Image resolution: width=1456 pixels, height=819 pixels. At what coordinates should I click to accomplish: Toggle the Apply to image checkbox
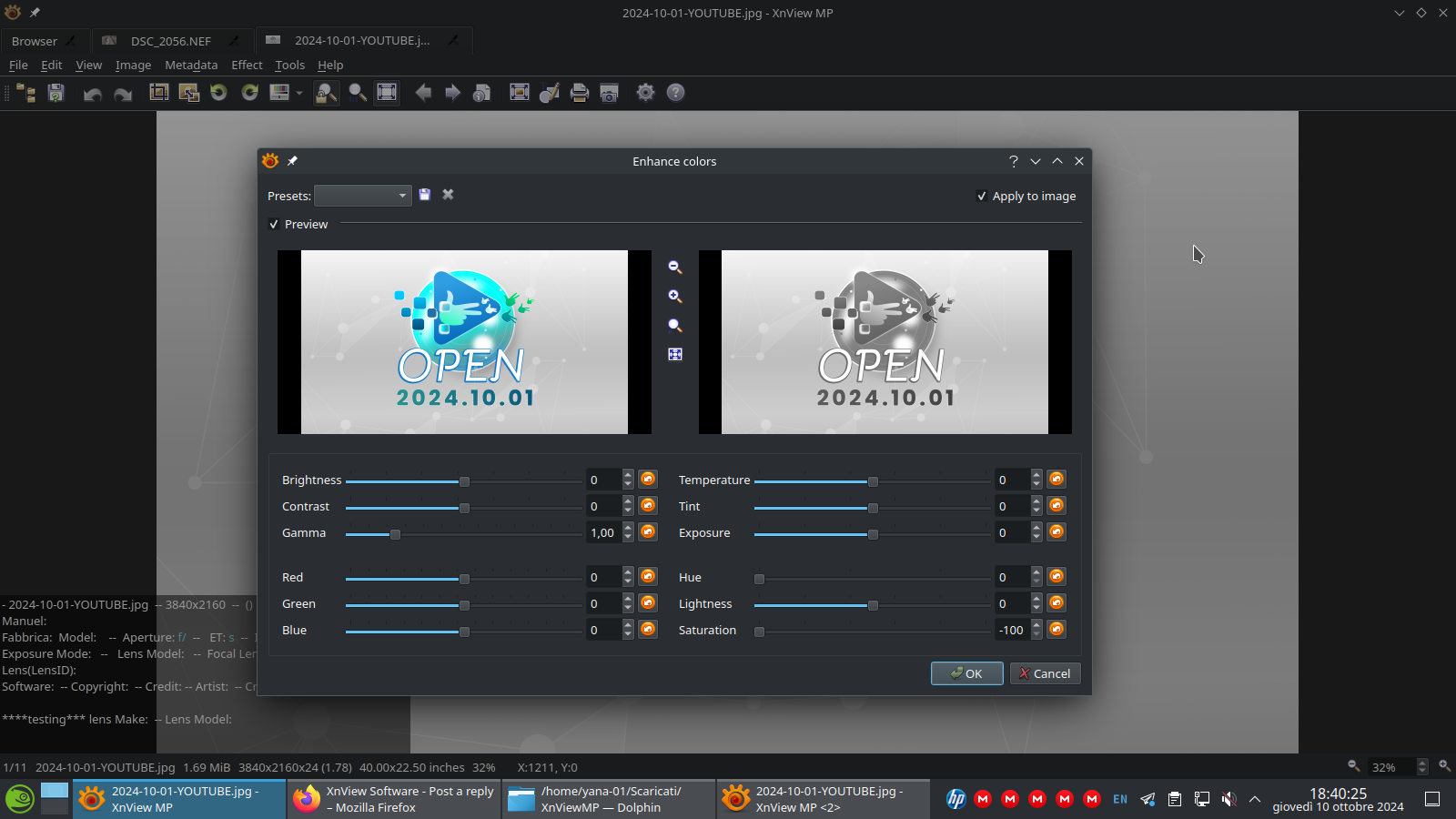coord(982,197)
